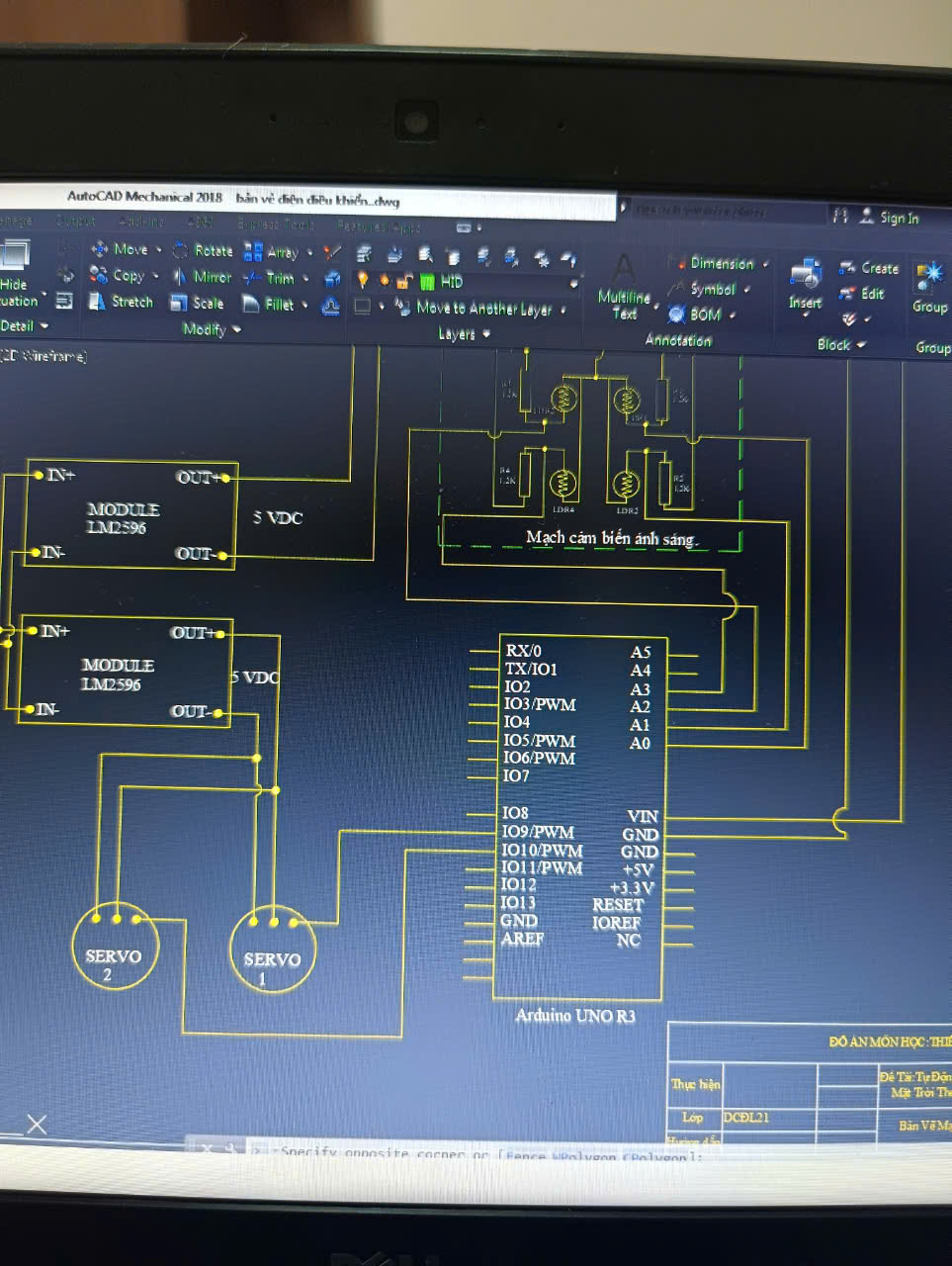This screenshot has height=1266, width=952.
Task: Click the Erase icon beside Array
Action: coord(332,253)
